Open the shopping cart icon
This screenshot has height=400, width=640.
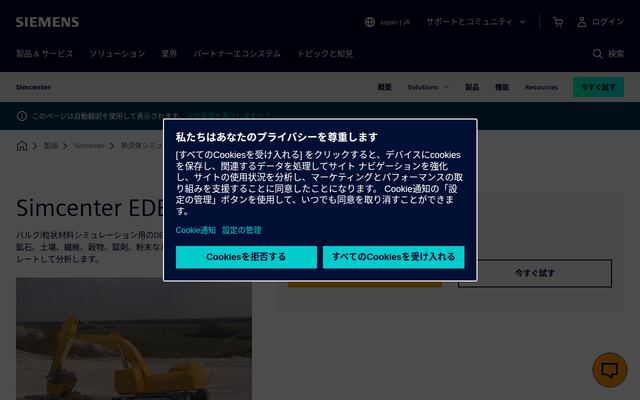tap(558, 22)
